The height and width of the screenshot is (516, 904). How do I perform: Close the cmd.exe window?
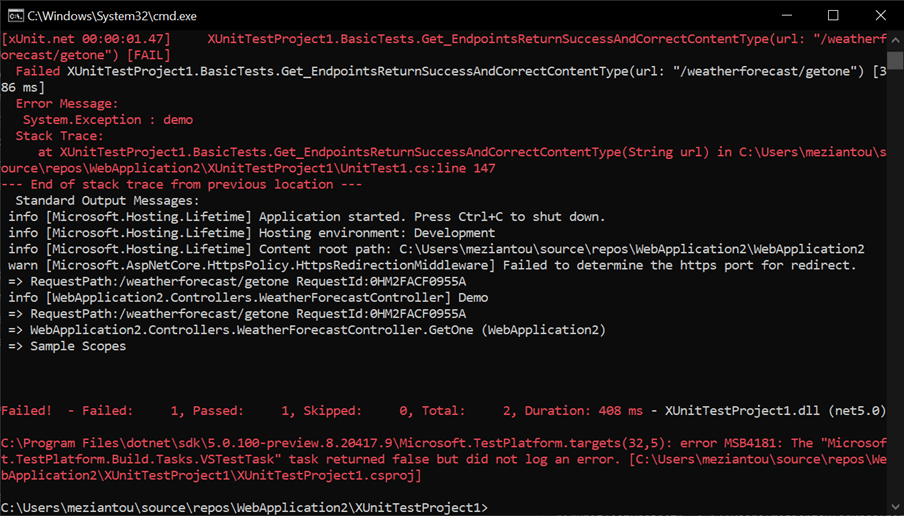(x=880, y=15)
